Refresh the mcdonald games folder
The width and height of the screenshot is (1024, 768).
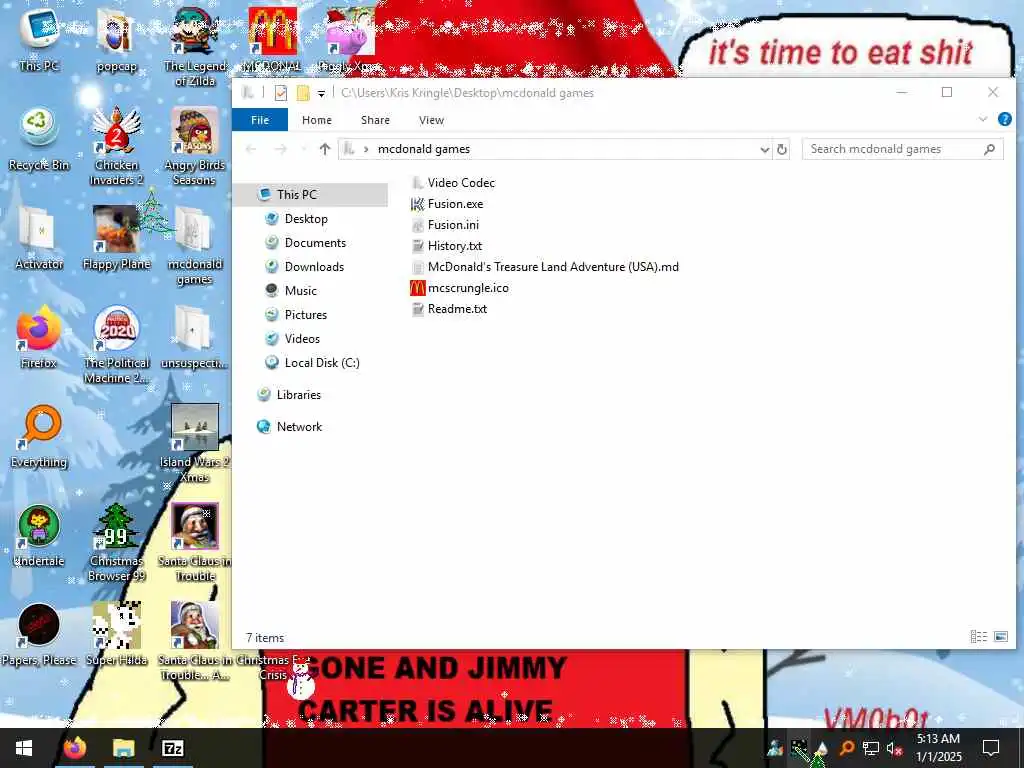[782, 150]
